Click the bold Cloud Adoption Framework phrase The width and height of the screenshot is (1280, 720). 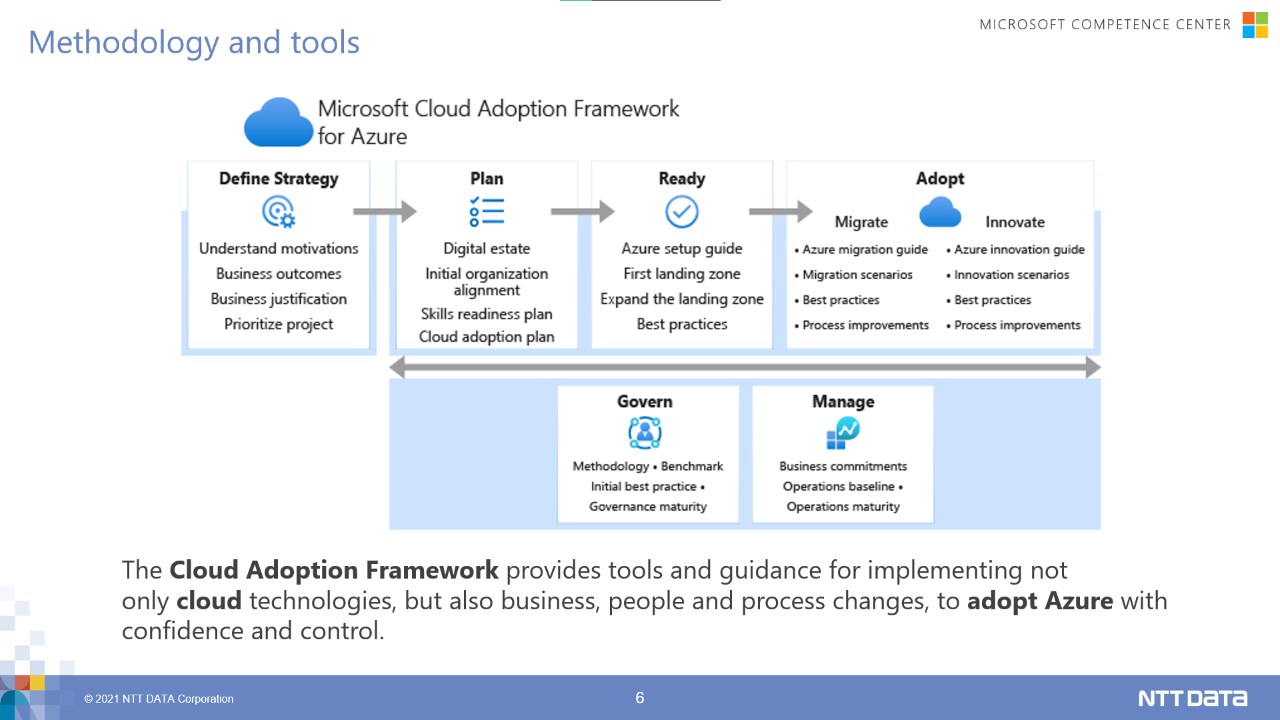(x=334, y=571)
